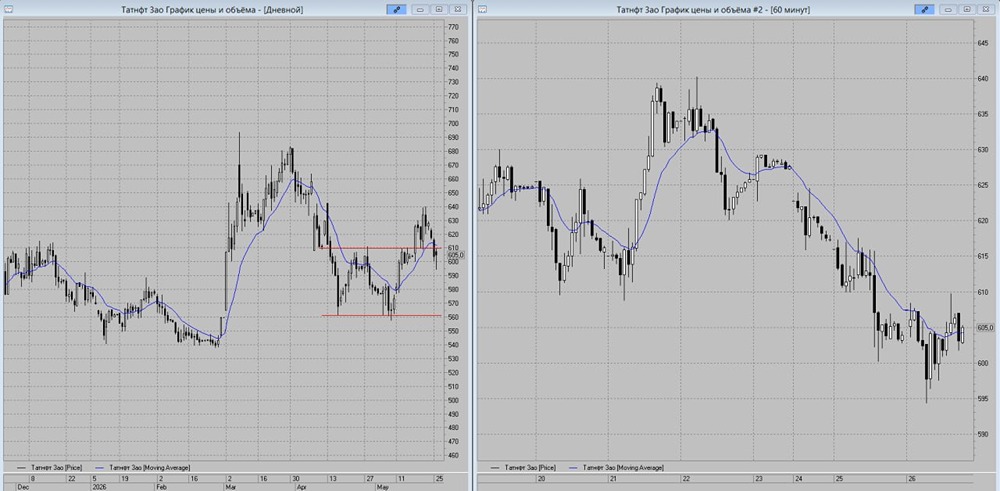Screen dimensions: 1000x491
Task: Maximize the Дневной chart window
Action: tap(439, 10)
